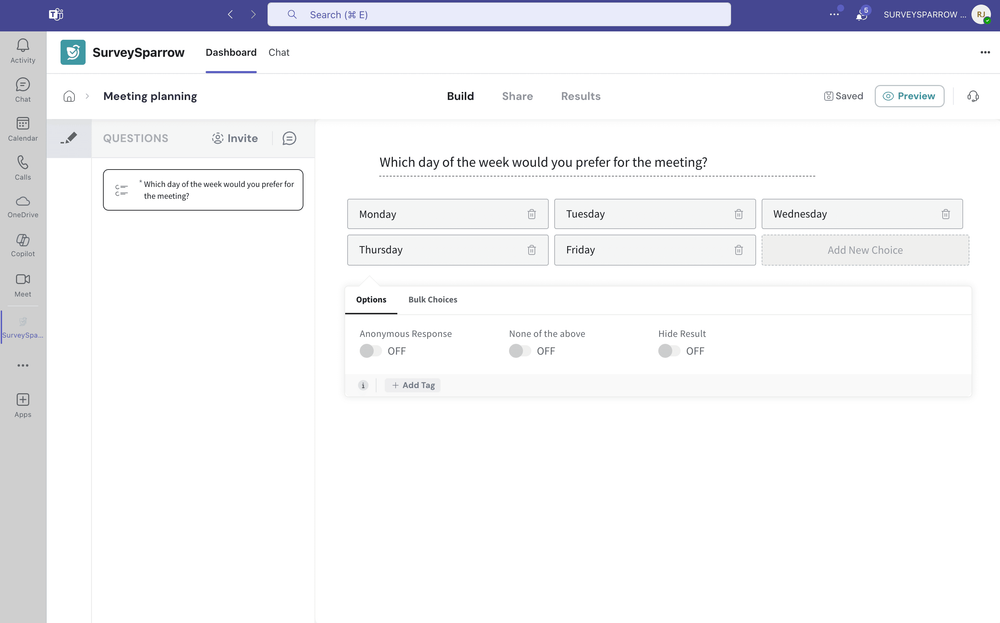Enable Anonymous Response
This screenshot has width=1000, height=623.
pyautogui.click(x=369, y=351)
